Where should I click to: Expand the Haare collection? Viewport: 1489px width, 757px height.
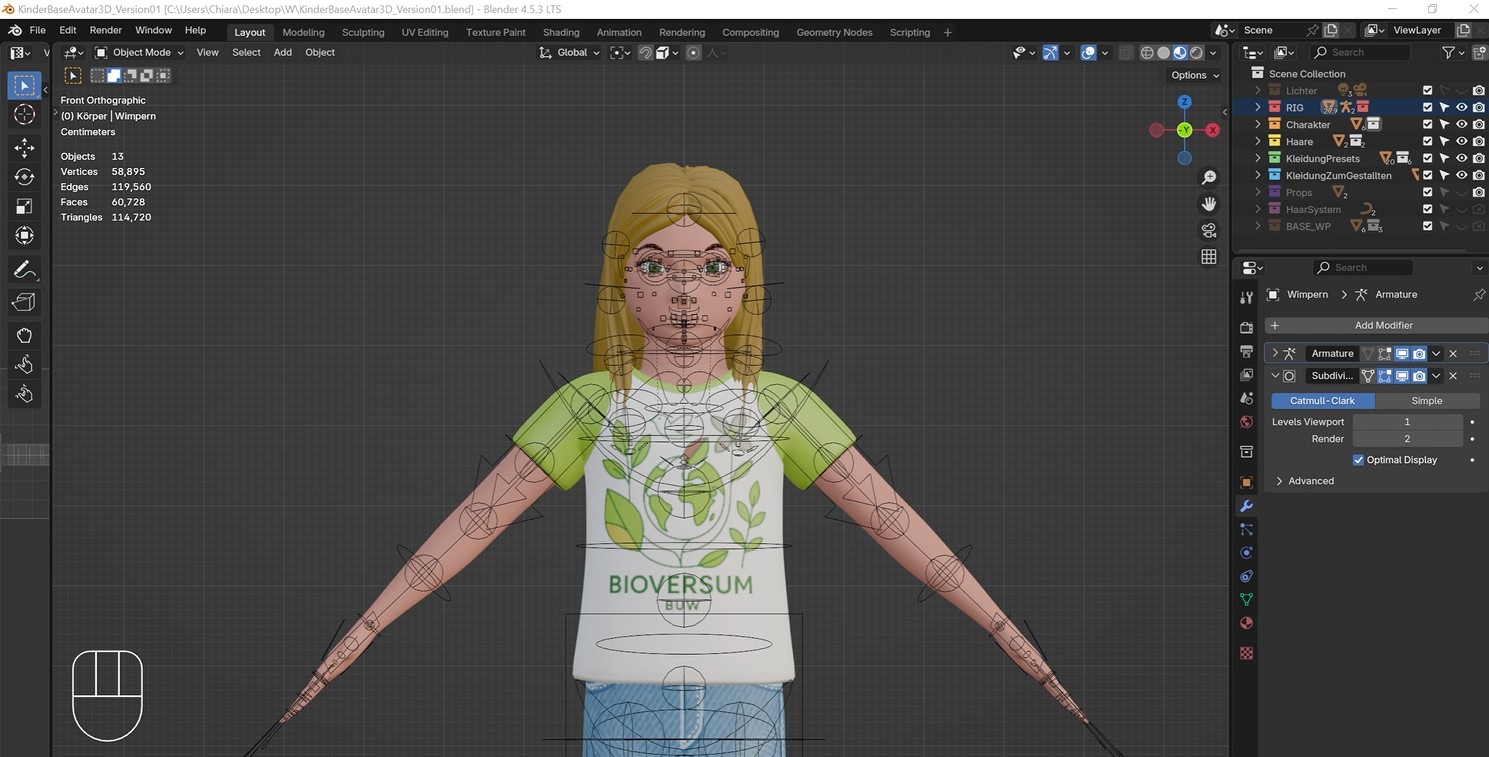tap(1257, 140)
